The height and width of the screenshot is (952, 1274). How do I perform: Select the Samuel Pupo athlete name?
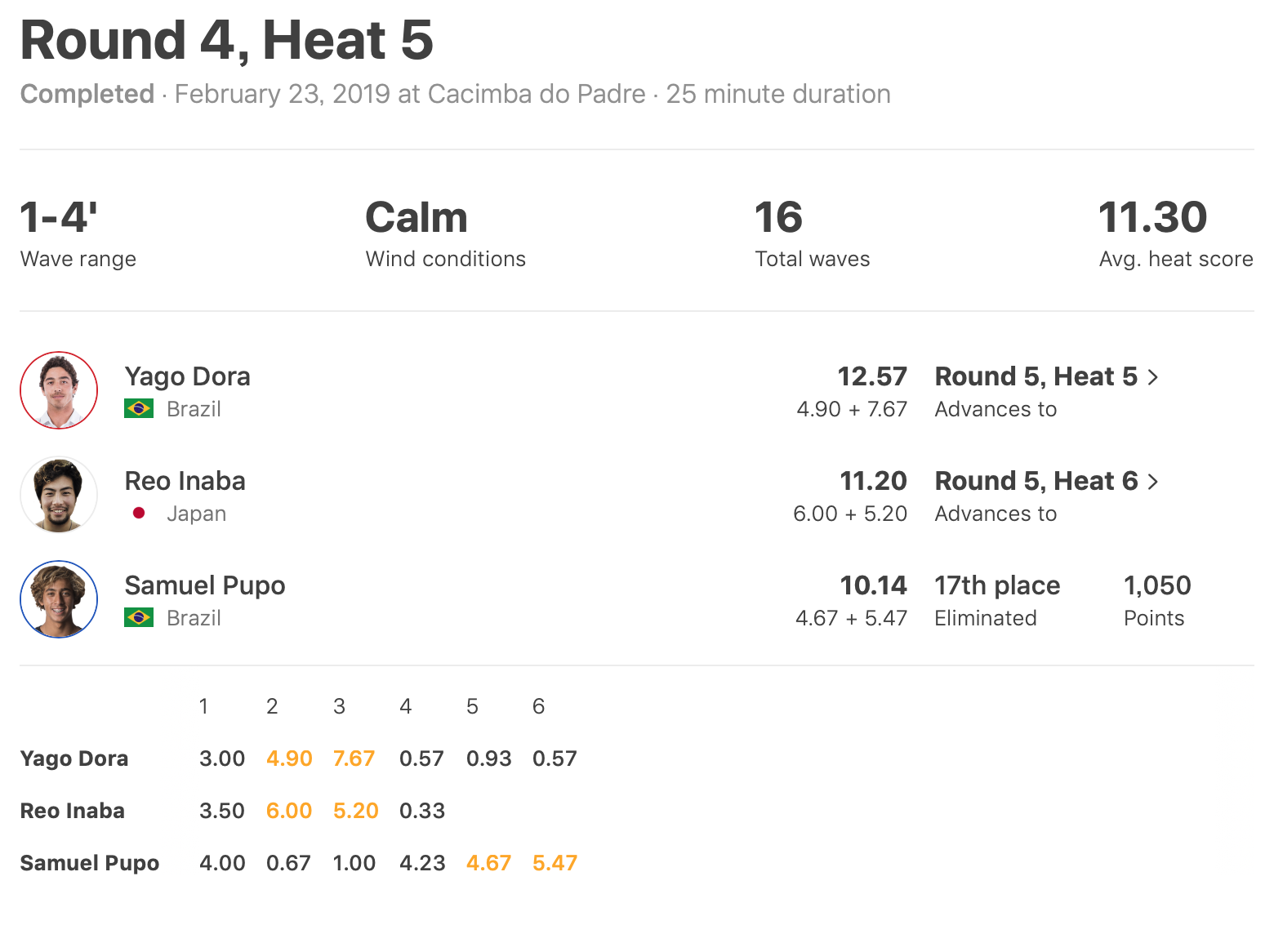204,585
